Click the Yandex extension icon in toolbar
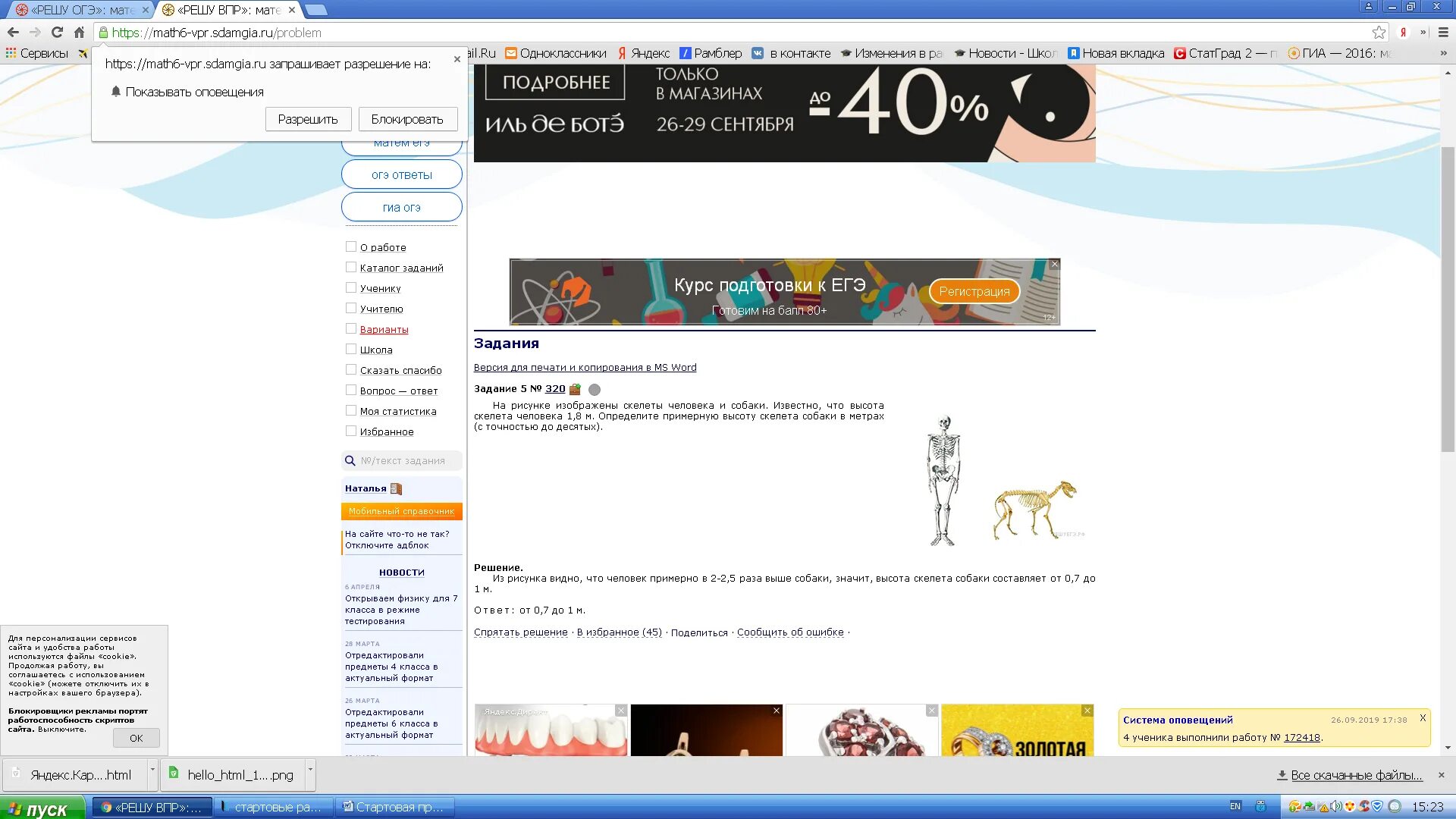The height and width of the screenshot is (819, 1456). tap(1404, 33)
